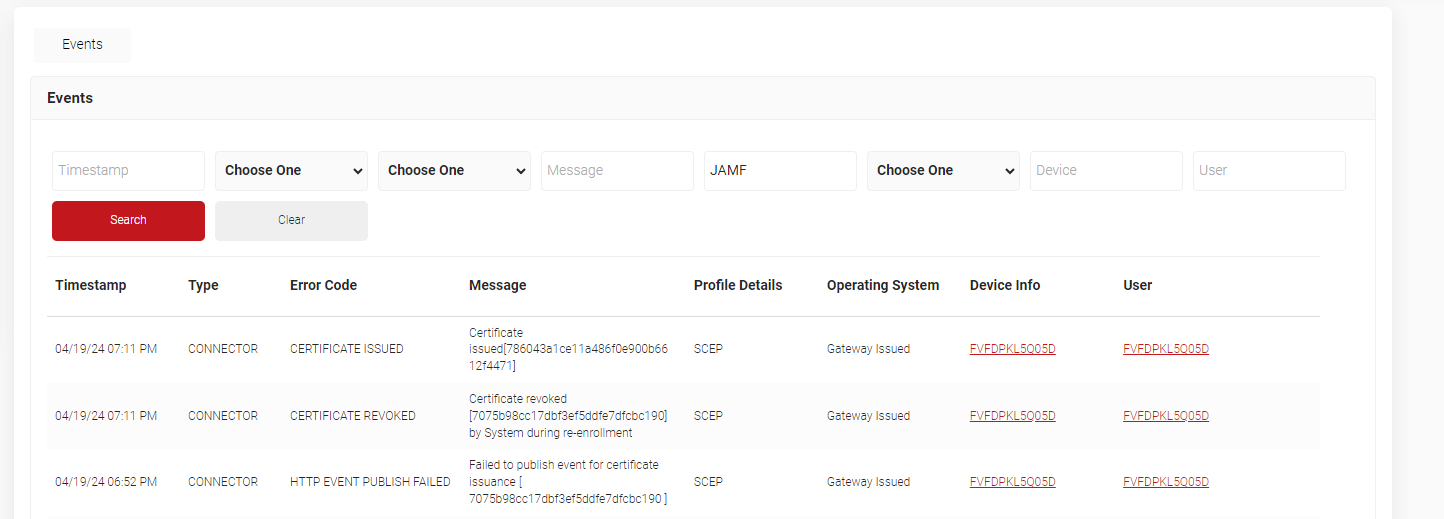Switch to the Events tab

82,45
